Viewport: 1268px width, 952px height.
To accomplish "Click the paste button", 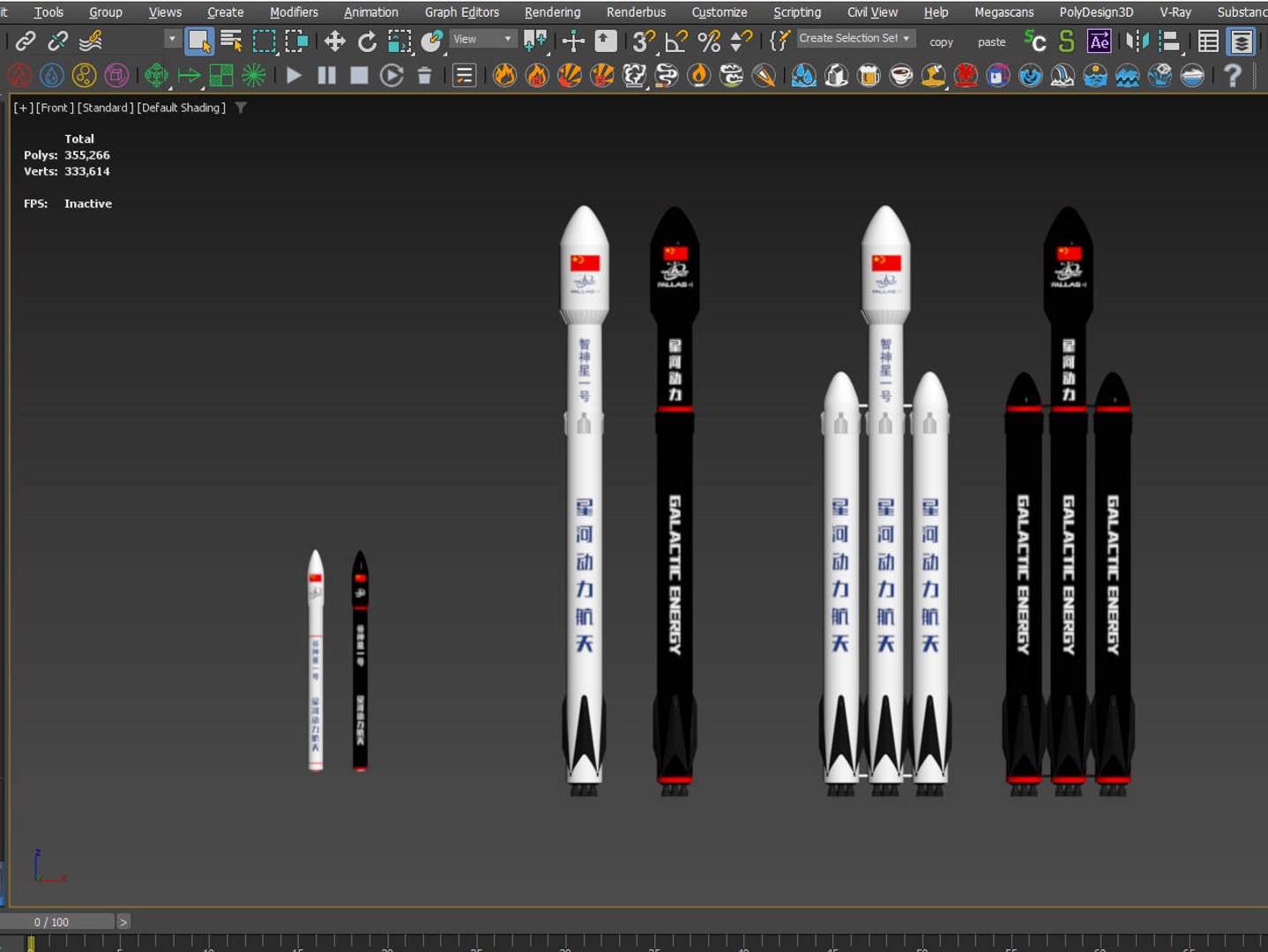I will pyautogui.click(x=992, y=41).
